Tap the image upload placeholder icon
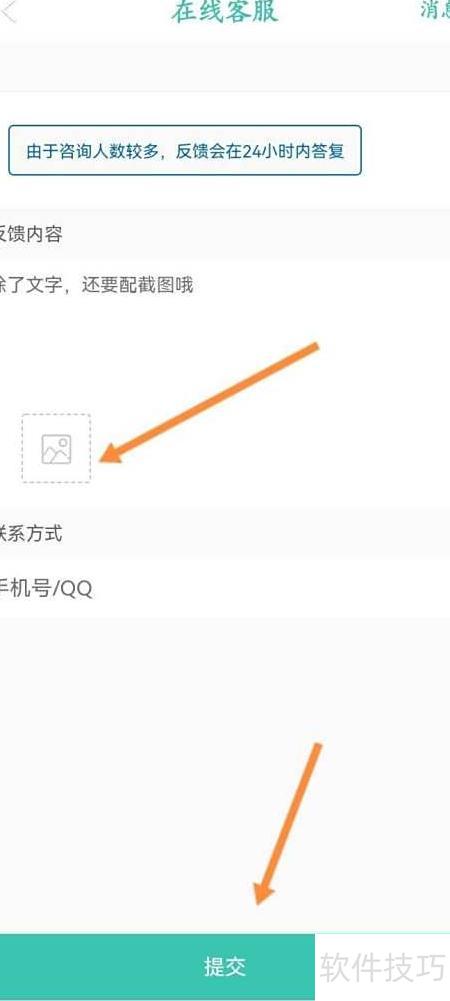 pyautogui.click(x=56, y=449)
